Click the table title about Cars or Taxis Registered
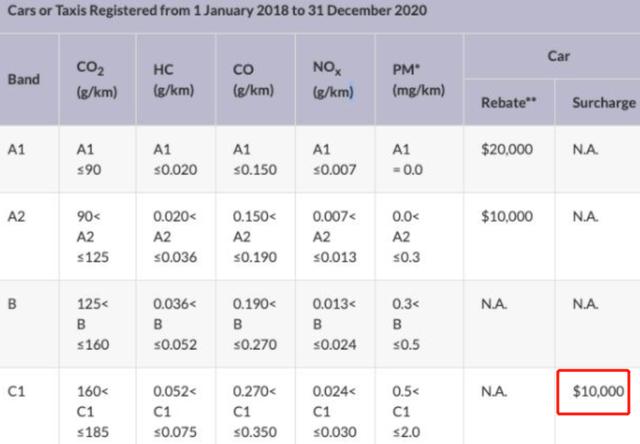The height and width of the screenshot is (444, 640). point(217,12)
